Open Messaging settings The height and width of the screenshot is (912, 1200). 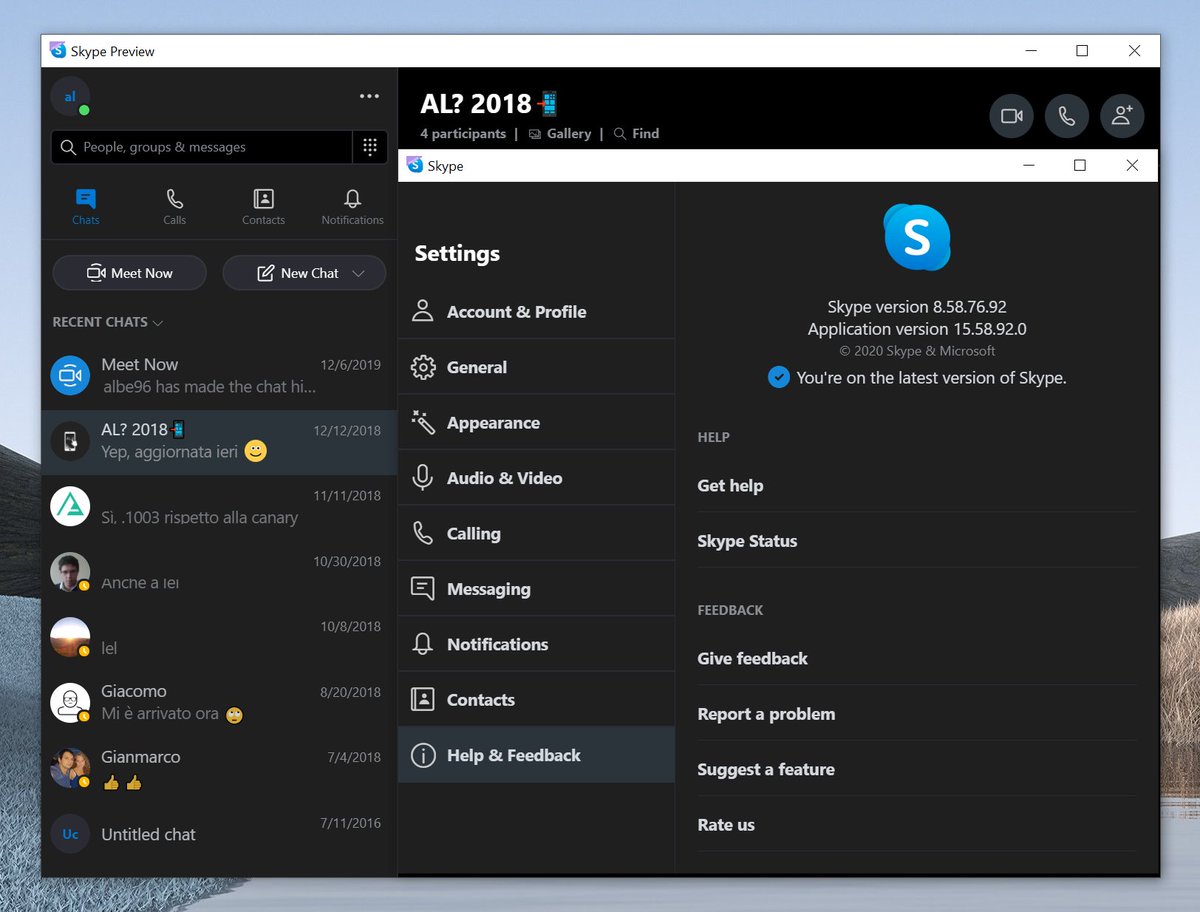point(489,588)
